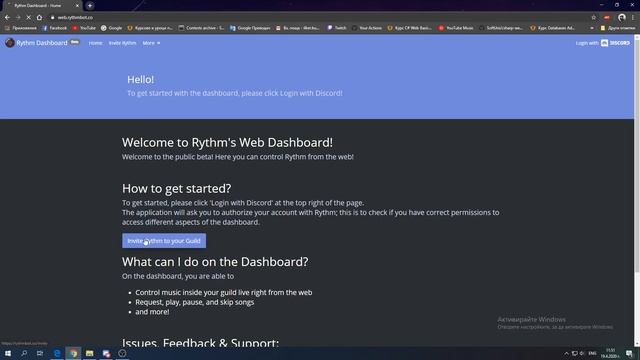Click the red extension icon
Viewport: 640px width, 360px height.
(607, 18)
